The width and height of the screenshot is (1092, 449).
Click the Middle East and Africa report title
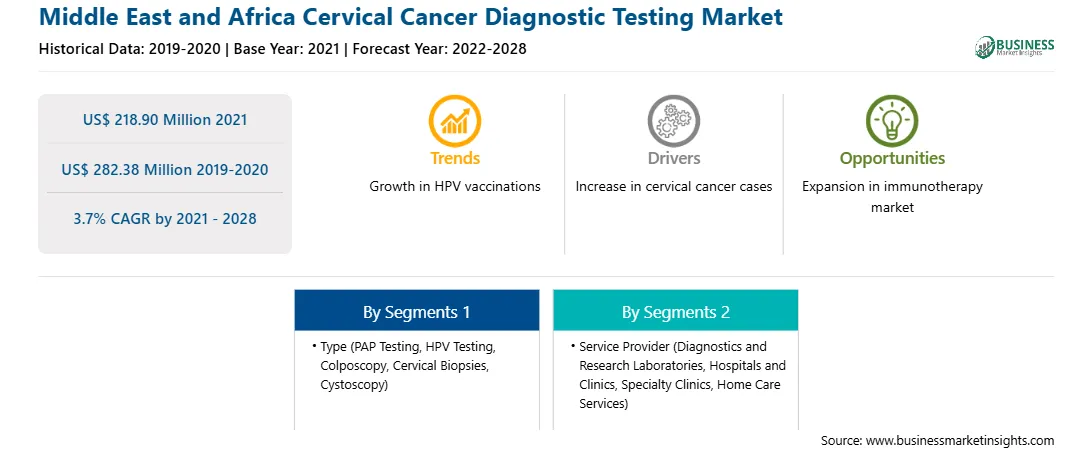(411, 17)
